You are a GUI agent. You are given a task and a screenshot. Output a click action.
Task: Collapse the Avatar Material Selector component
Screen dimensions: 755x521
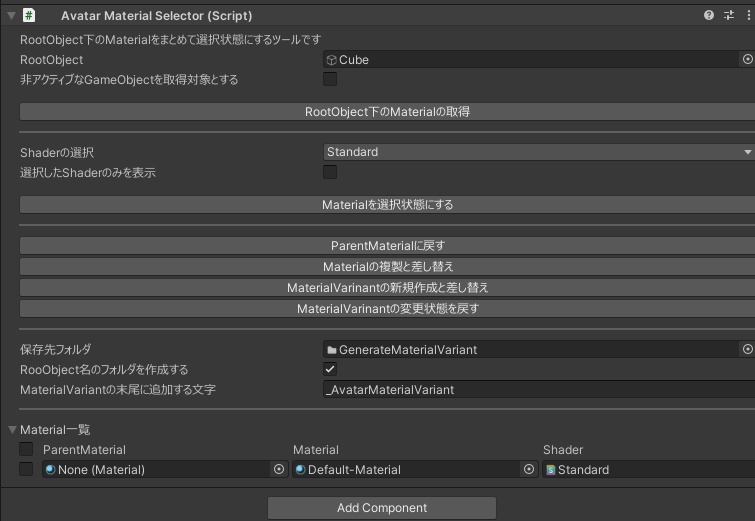(x=12, y=15)
